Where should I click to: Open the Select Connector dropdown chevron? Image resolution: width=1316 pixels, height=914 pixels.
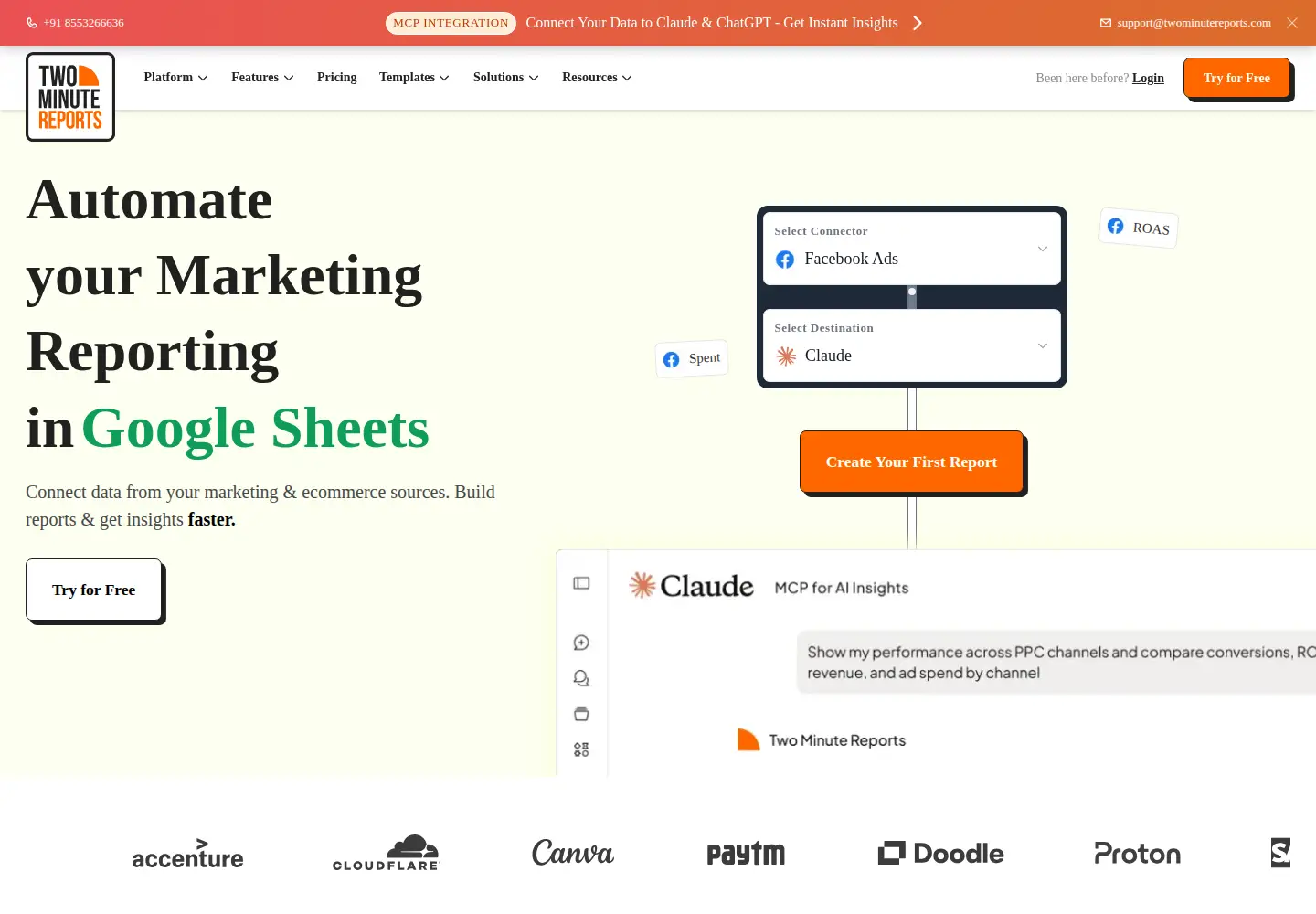tap(1042, 249)
